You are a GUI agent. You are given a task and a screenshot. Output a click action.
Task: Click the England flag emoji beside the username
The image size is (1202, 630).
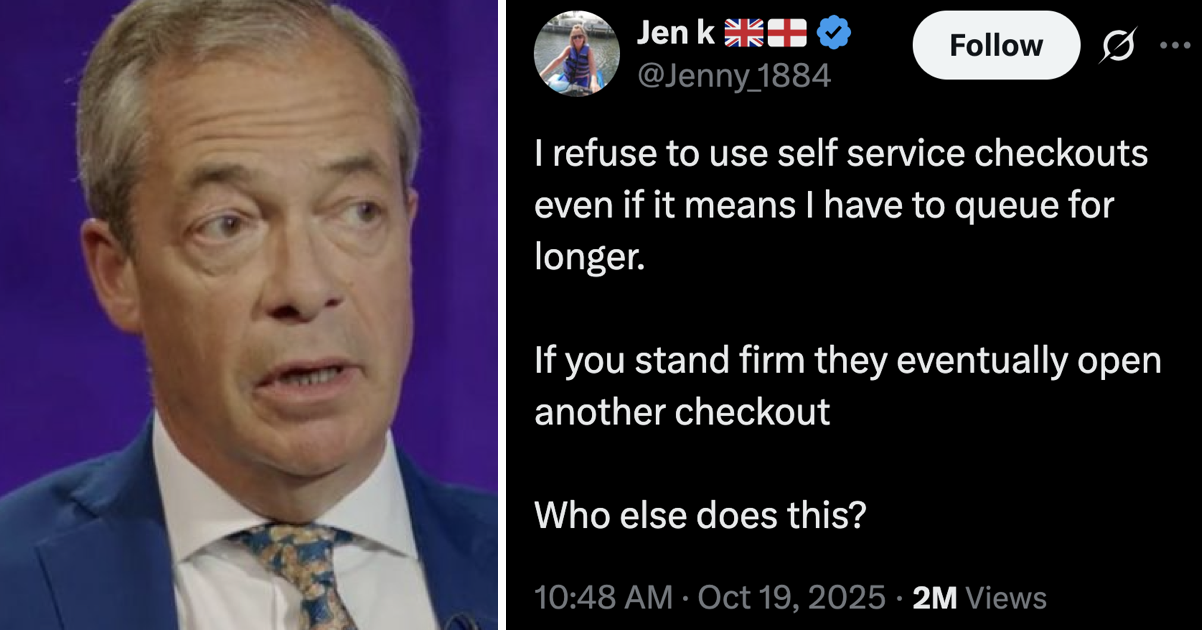786,31
